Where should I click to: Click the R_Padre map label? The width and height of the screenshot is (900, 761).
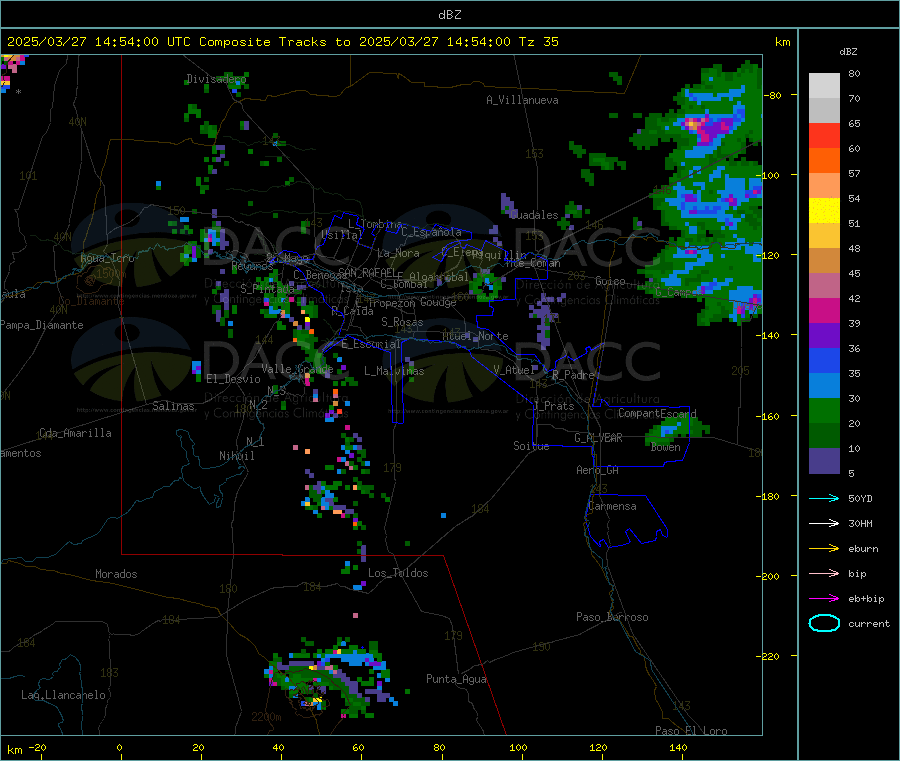coord(573,375)
